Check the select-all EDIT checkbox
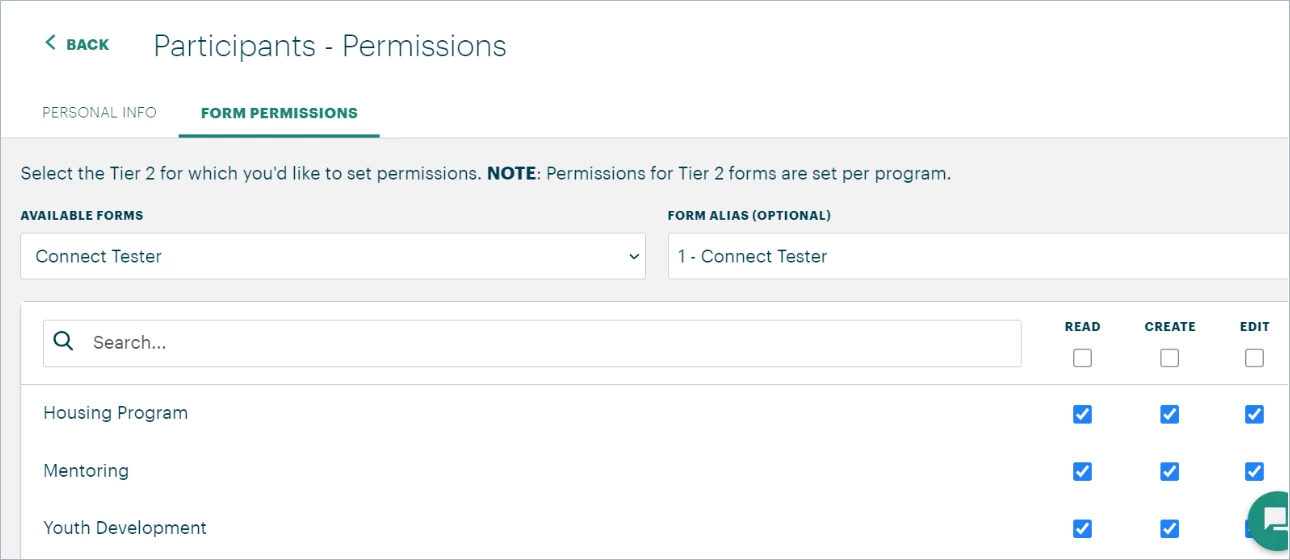 tap(1254, 358)
